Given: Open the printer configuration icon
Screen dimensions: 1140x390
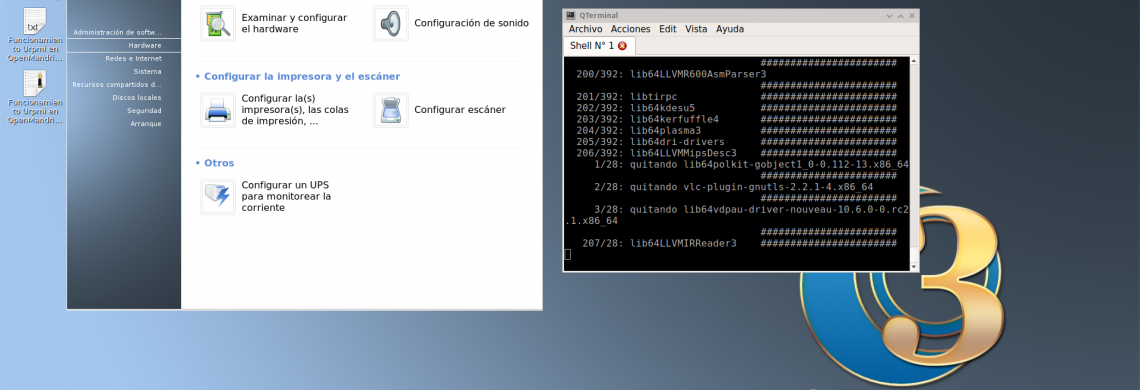Looking at the screenshot, I should pos(218,110).
